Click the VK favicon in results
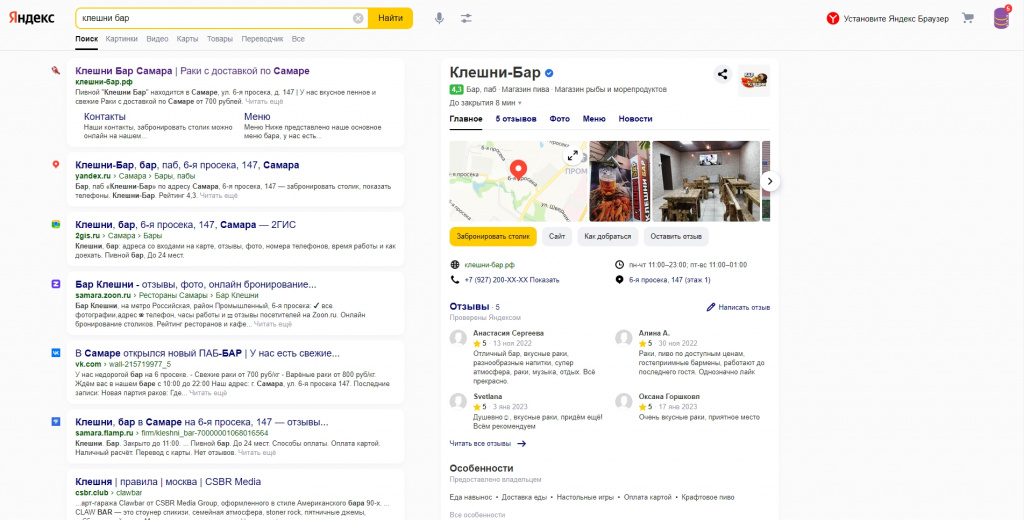The height and width of the screenshot is (520, 1024). click(x=56, y=353)
